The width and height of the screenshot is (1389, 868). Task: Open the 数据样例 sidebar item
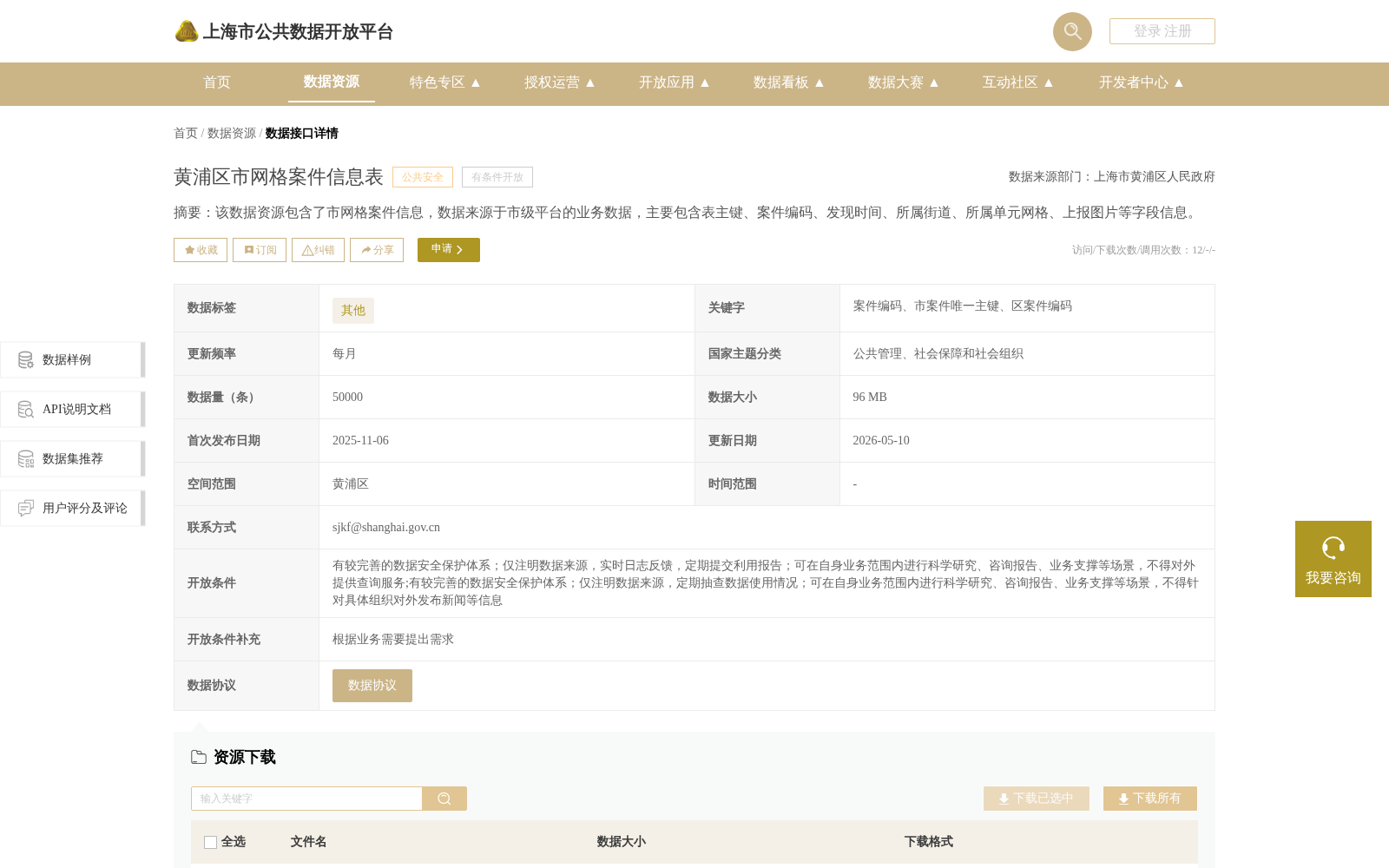[72, 359]
